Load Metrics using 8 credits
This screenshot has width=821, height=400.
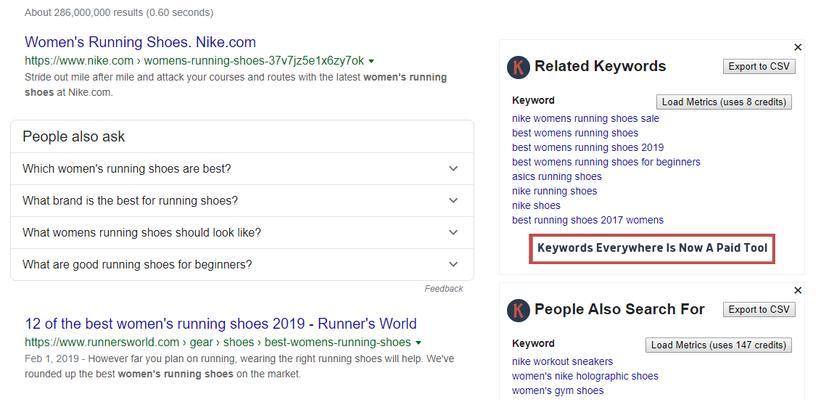724,102
